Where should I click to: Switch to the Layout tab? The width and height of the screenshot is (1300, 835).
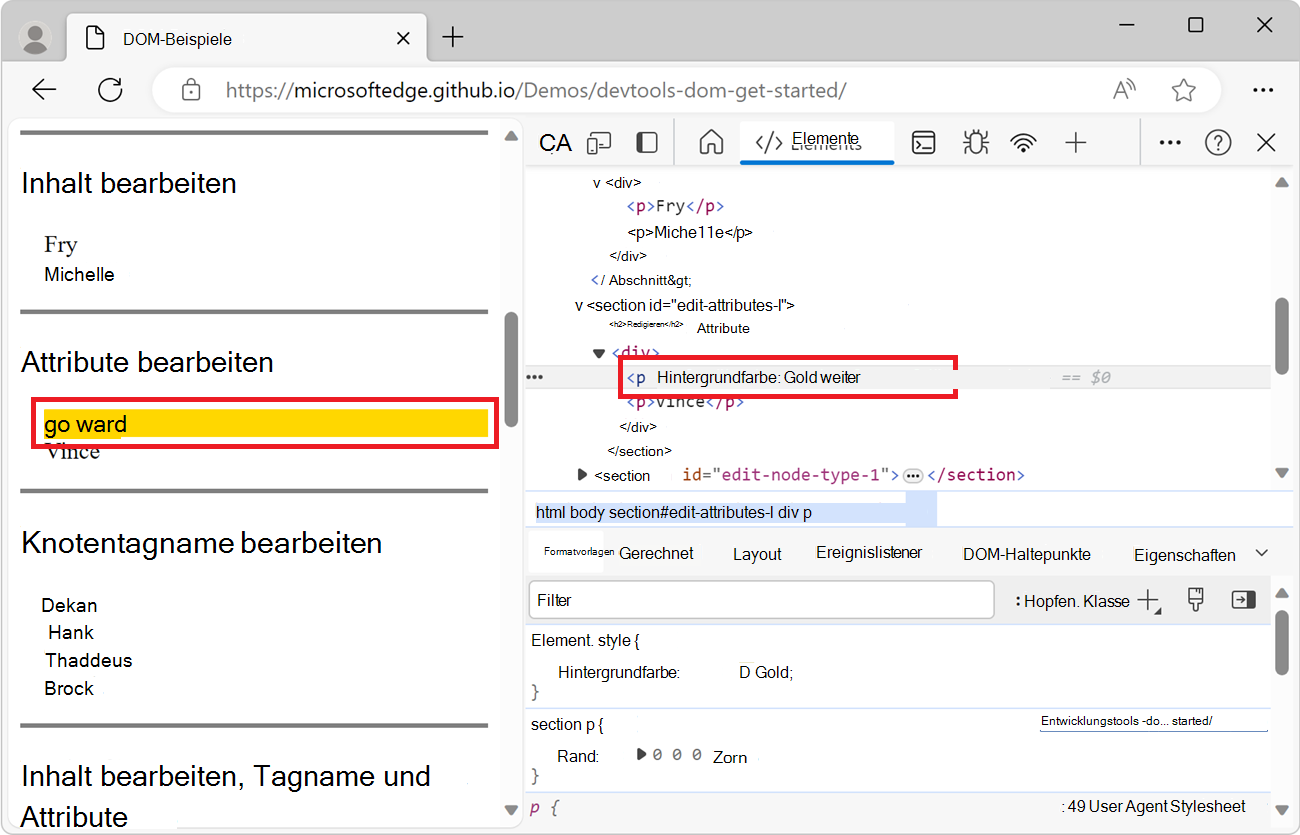pos(757,554)
